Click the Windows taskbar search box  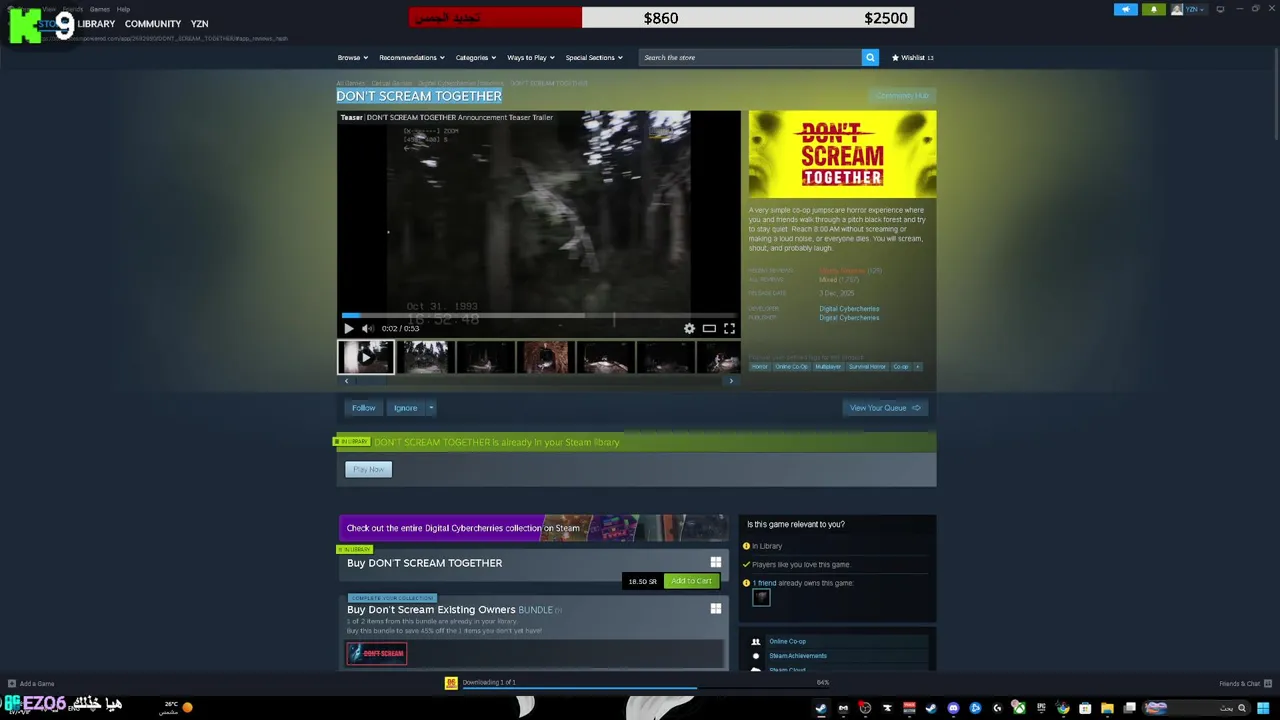coord(1197,708)
